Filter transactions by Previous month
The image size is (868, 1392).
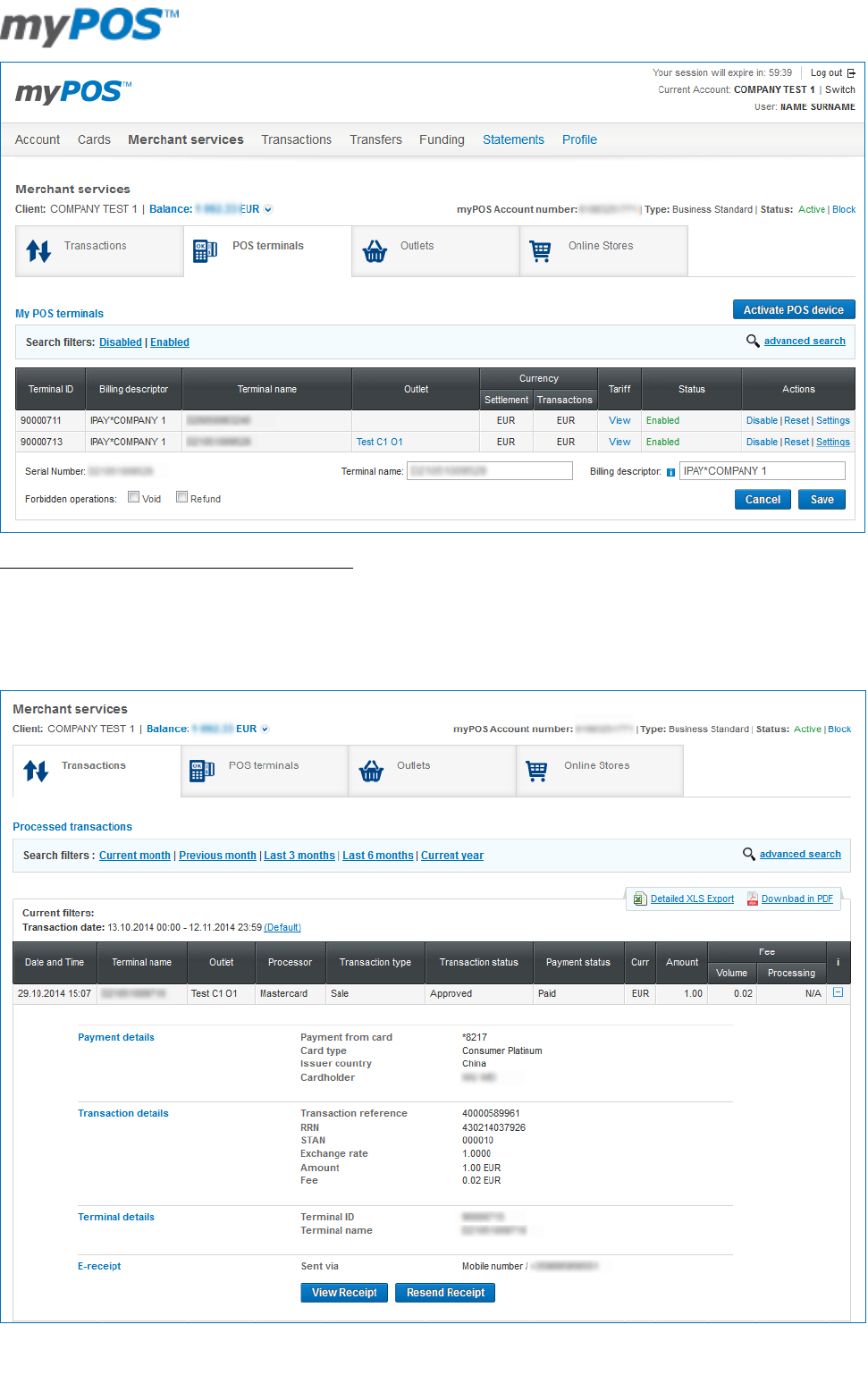click(x=217, y=856)
